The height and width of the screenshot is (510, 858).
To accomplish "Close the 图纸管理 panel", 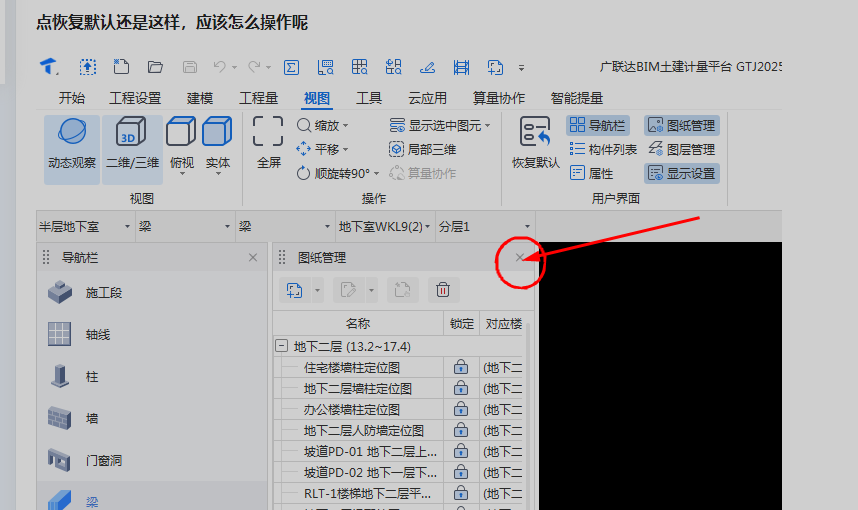I will [x=520, y=257].
